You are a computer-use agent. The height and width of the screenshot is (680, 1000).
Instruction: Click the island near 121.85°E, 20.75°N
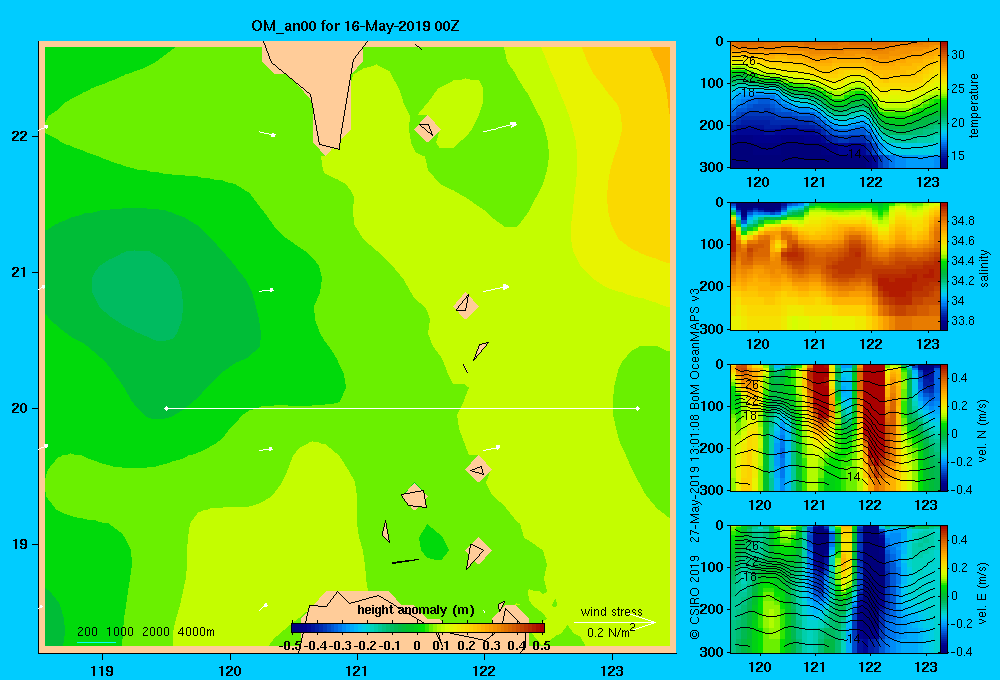coord(466,306)
